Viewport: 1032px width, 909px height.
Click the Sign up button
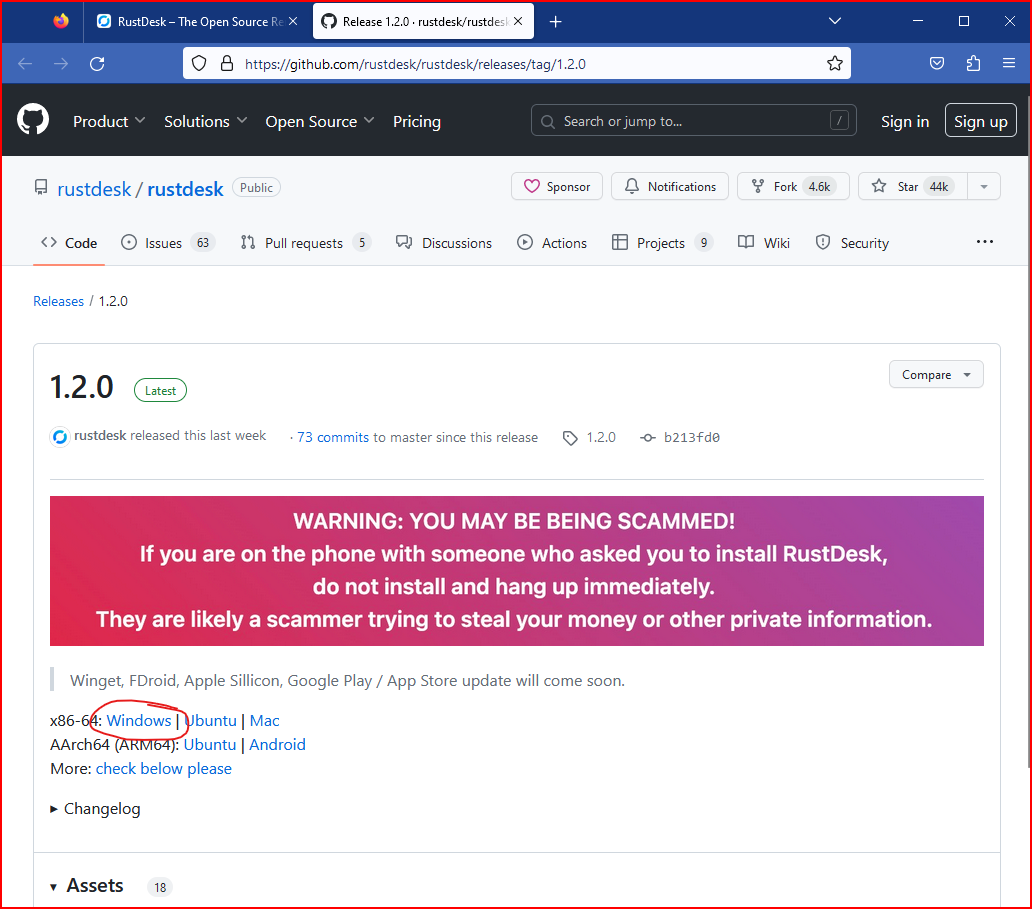click(x=981, y=120)
